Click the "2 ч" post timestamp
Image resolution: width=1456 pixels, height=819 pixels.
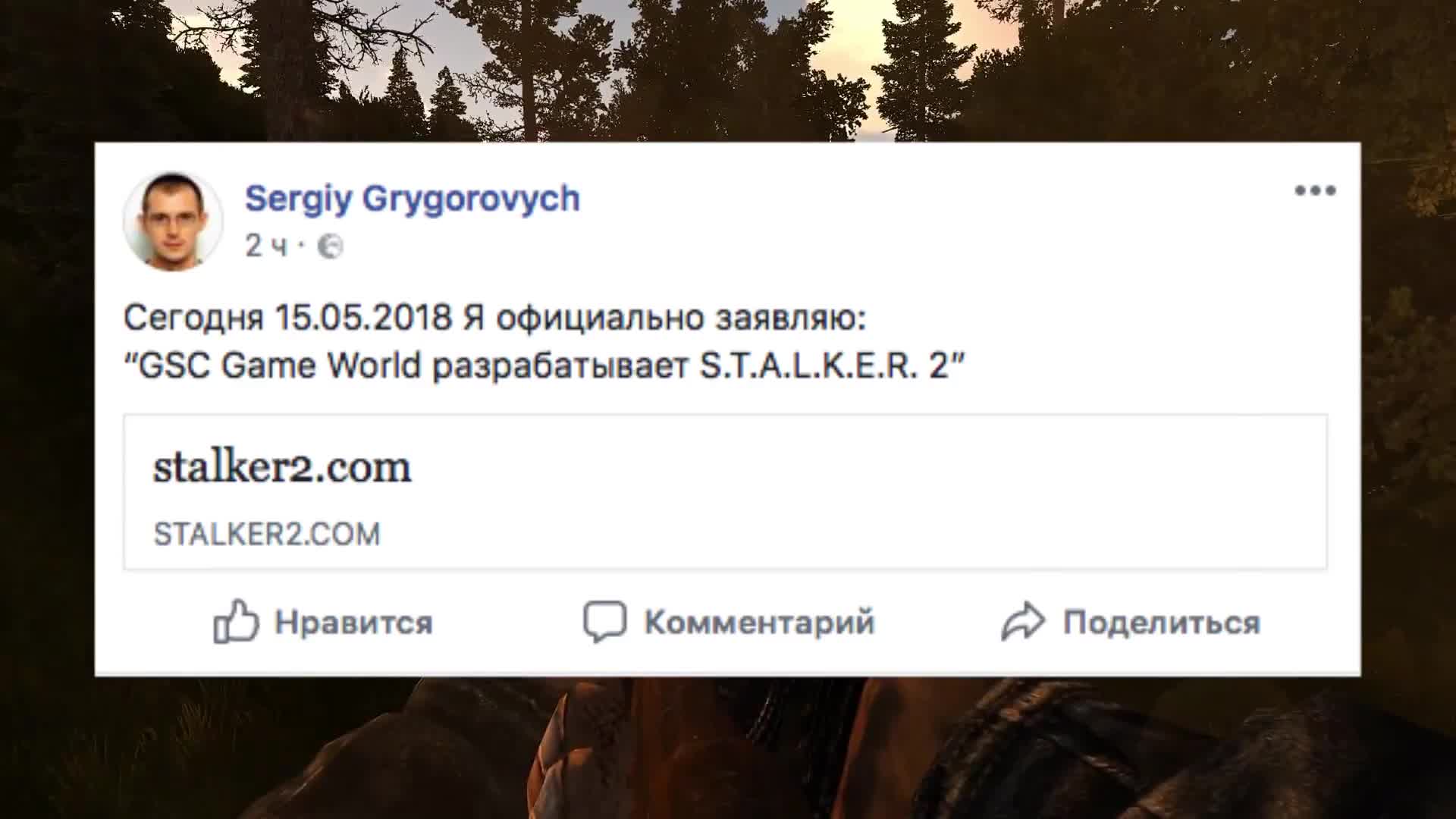coord(266,246)
